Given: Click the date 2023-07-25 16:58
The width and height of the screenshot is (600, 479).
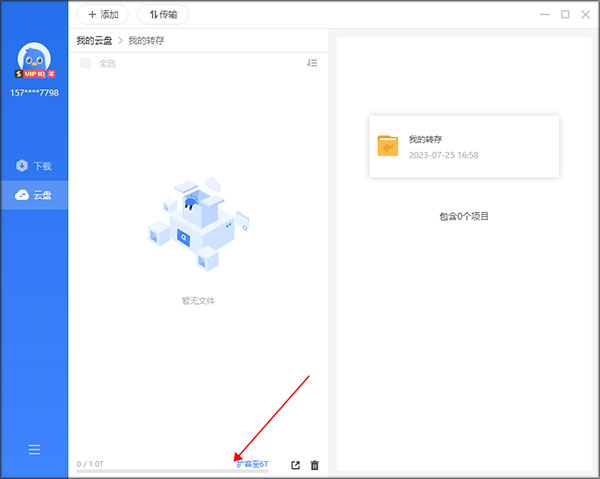Looking at the screenshot, I should tap(443, 155).
